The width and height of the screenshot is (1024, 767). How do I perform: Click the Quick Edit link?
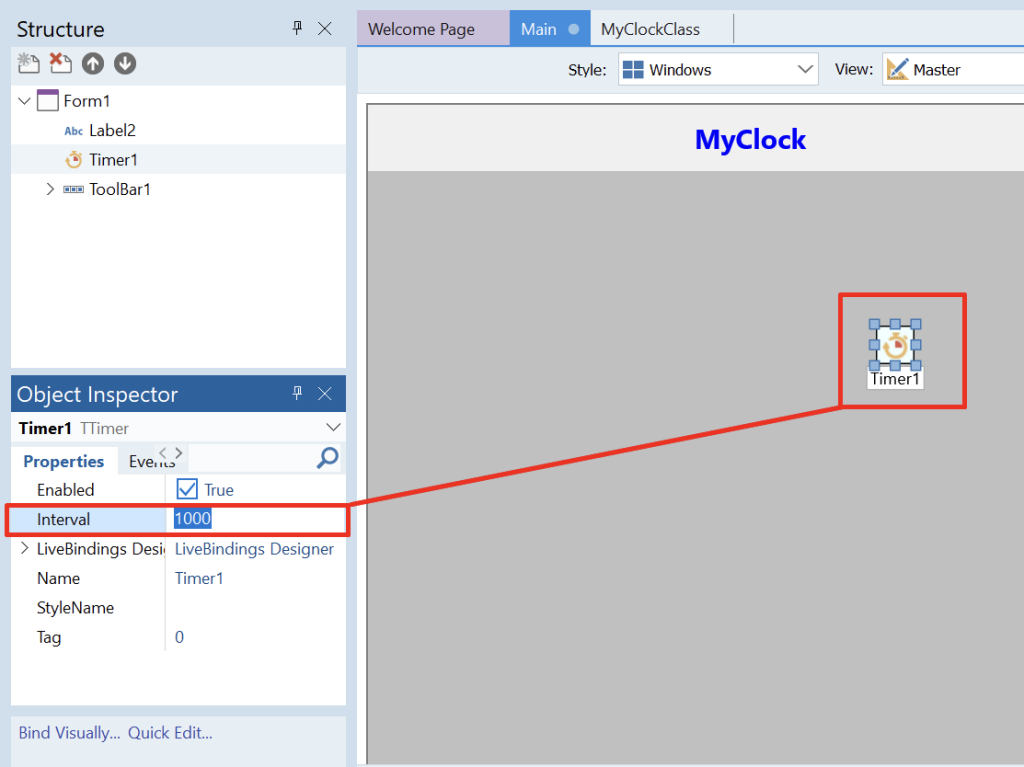click(170, 732)
